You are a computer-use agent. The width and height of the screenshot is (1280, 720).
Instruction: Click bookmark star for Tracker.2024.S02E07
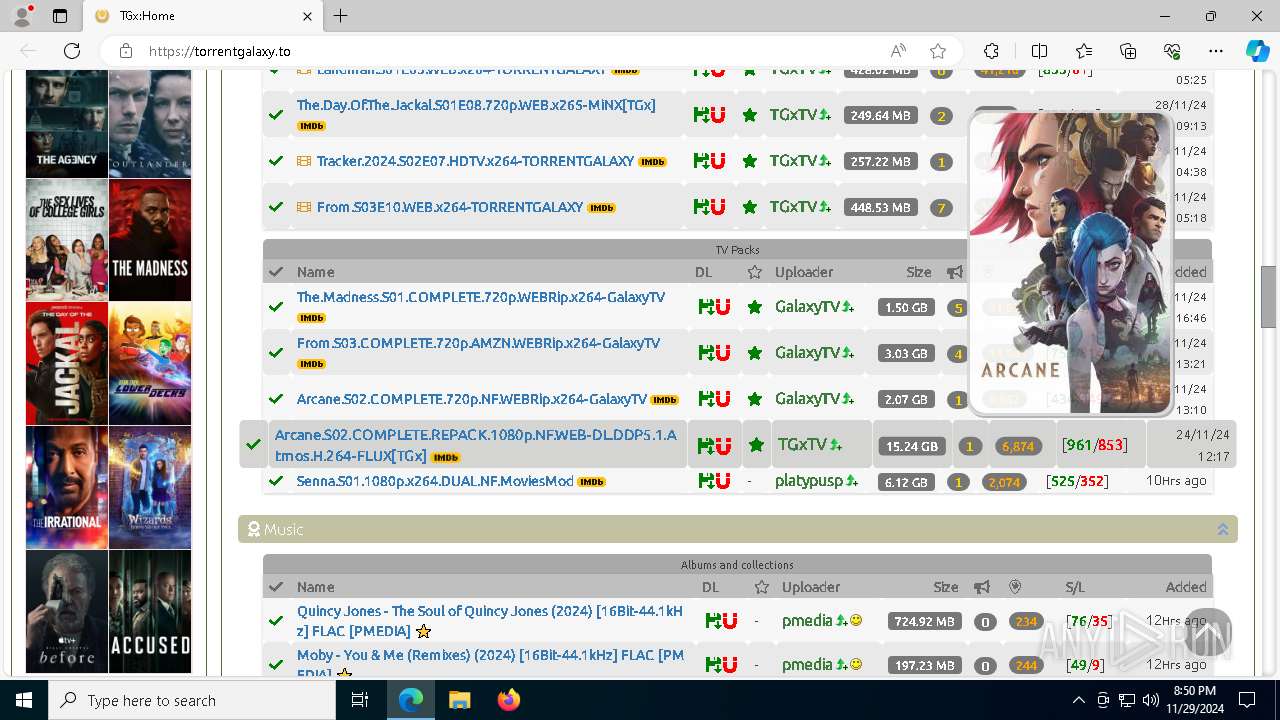click(x=749, y=161)
